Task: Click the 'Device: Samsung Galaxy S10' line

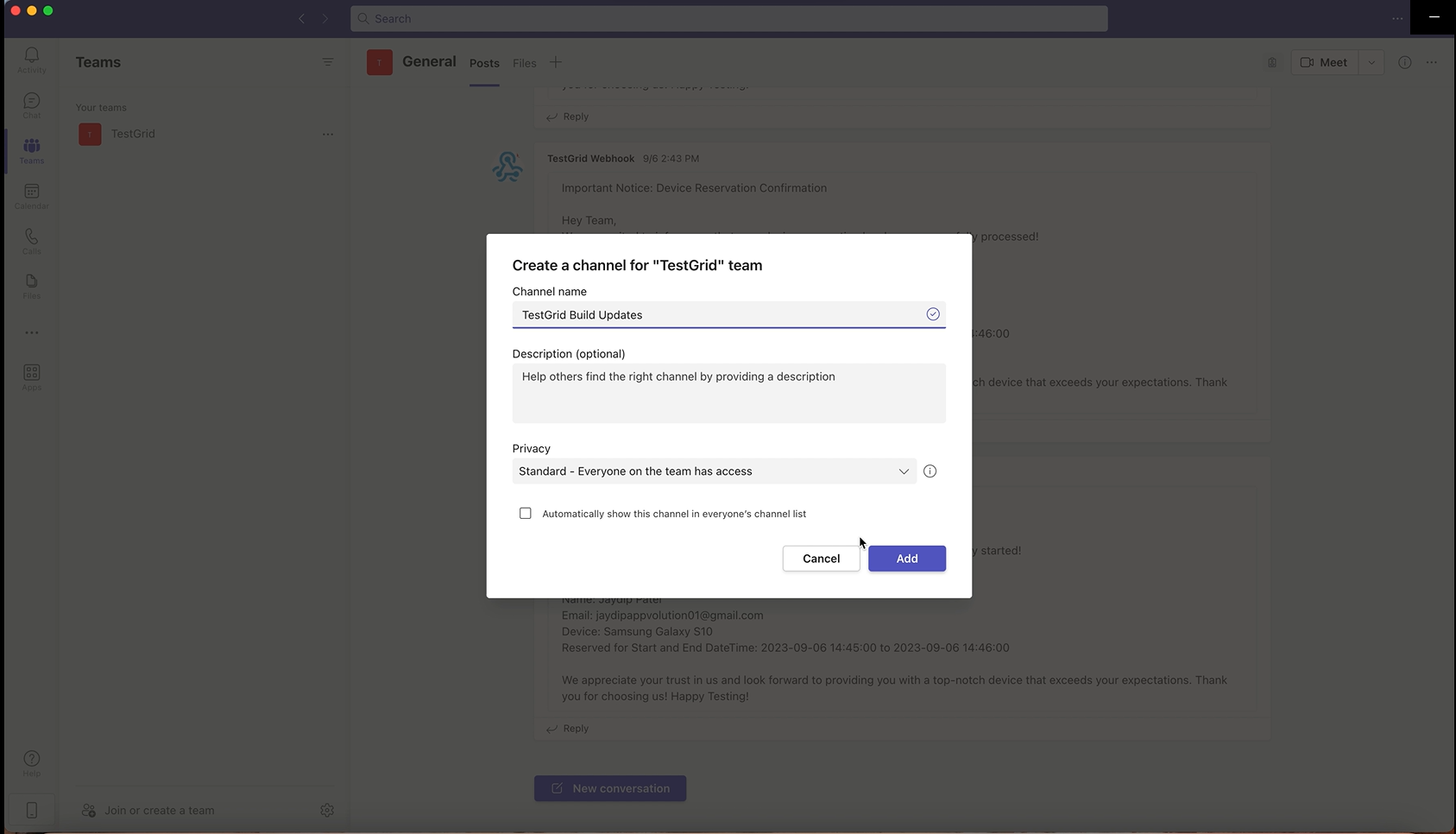Action: coord(637,631)
